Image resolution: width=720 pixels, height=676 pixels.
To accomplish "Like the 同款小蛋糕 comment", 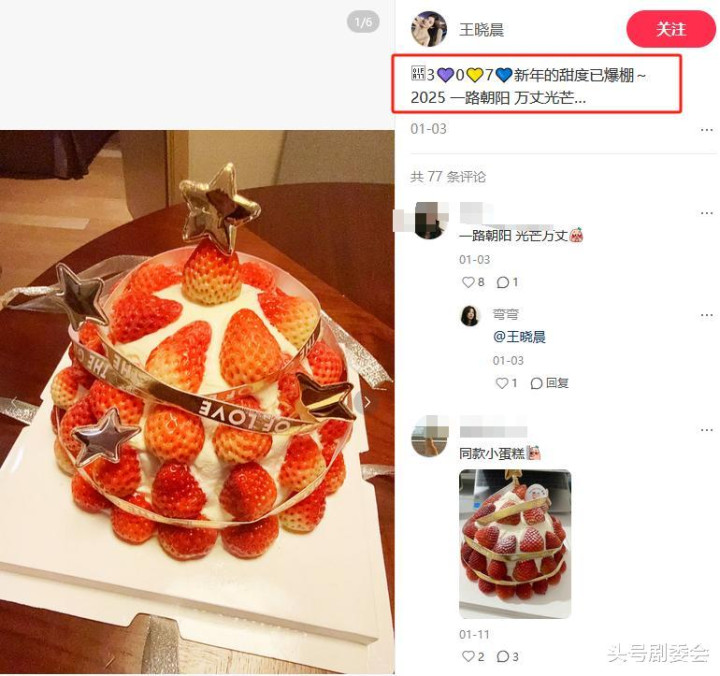I will click(473, 656).
